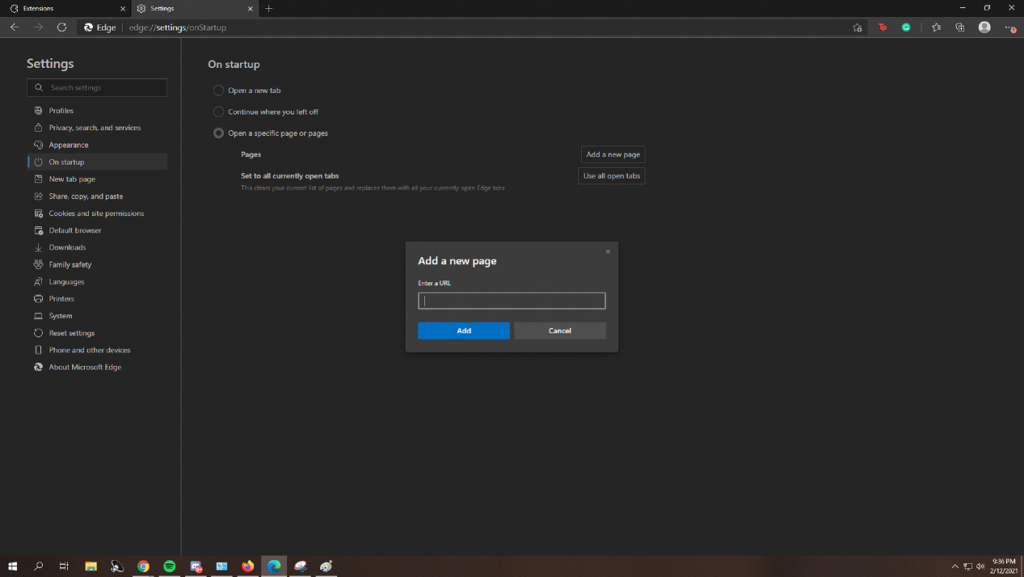
Task: Cancel the Add a new page dialog
Action: pos(560,330)
